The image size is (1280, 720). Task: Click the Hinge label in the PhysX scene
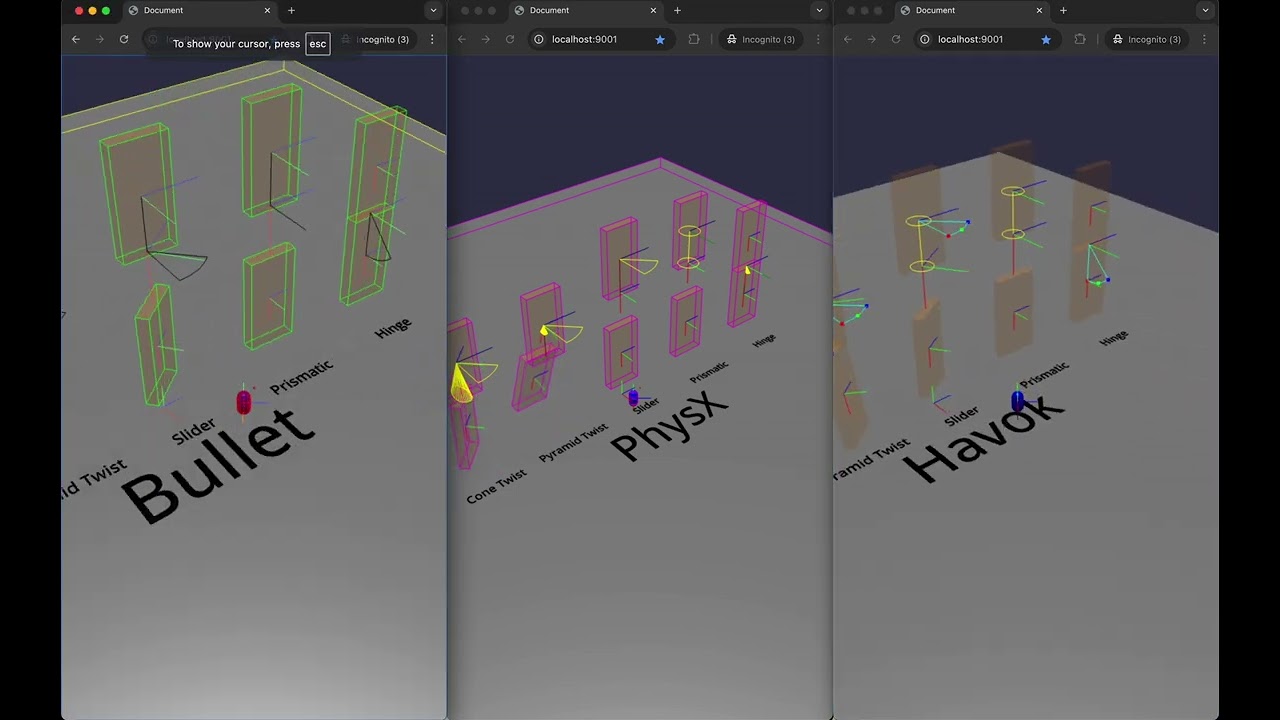tap(764, 341)
